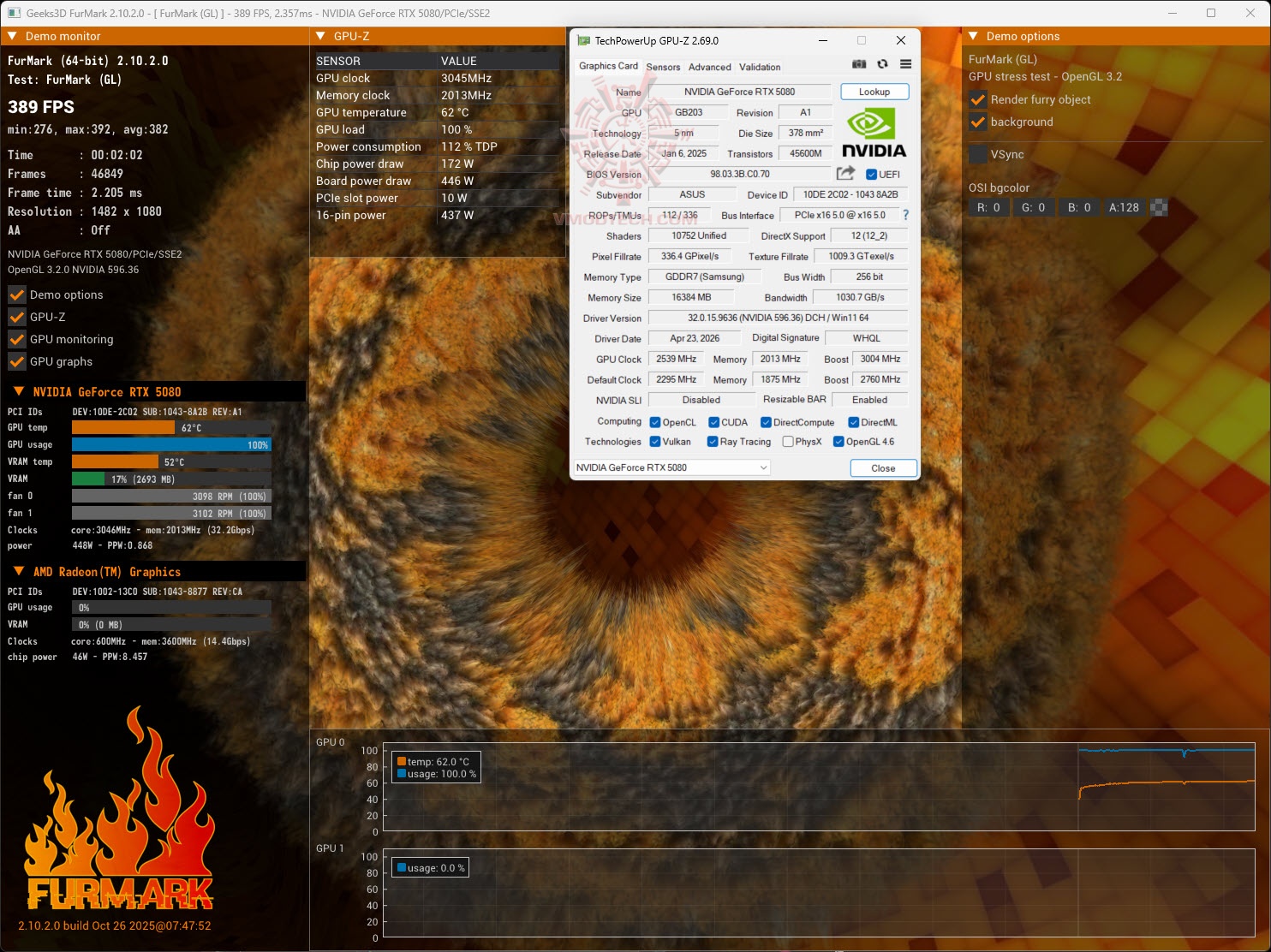Click the Bus Interface question mark

click(905, 215)
